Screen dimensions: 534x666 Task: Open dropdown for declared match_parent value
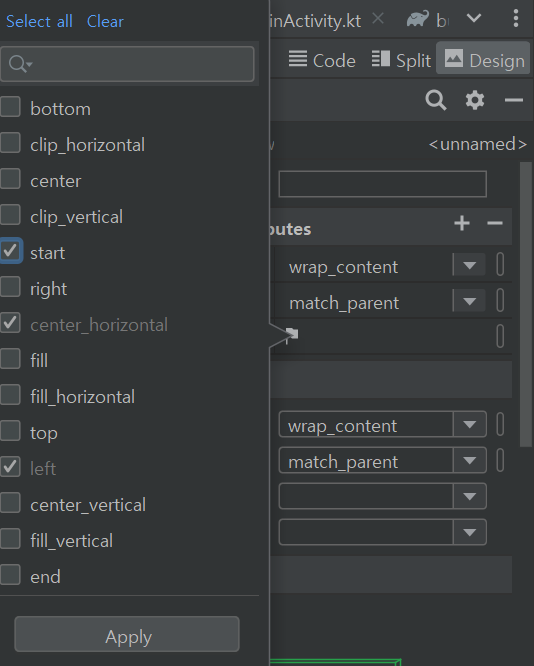469,301
